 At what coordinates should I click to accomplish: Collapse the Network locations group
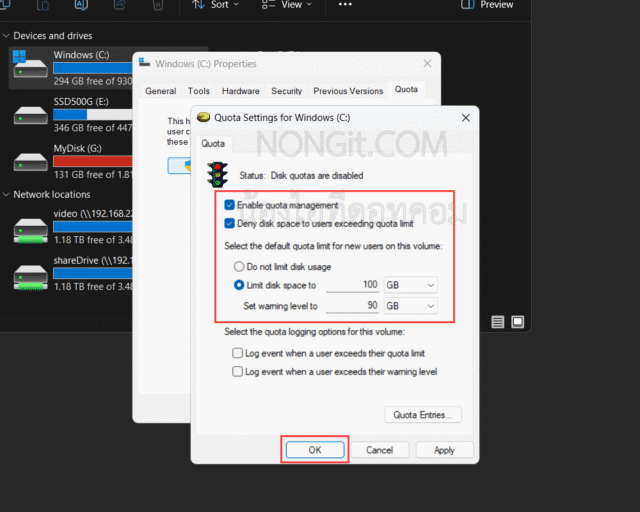(x=6, y=194)
